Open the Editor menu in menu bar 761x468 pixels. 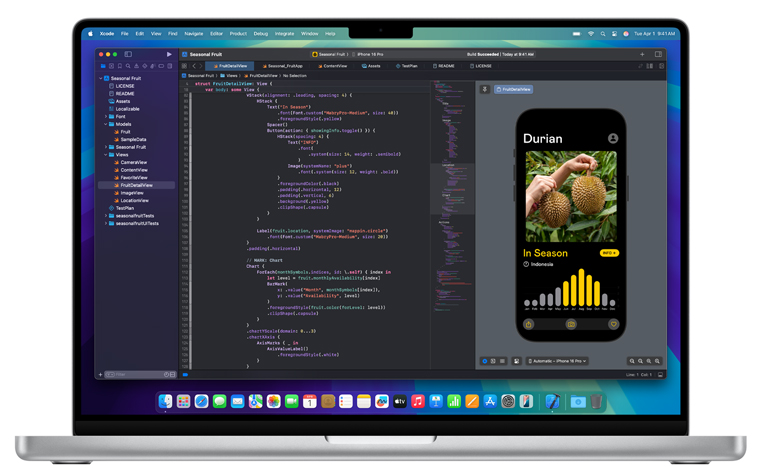[x=216, y=33]
